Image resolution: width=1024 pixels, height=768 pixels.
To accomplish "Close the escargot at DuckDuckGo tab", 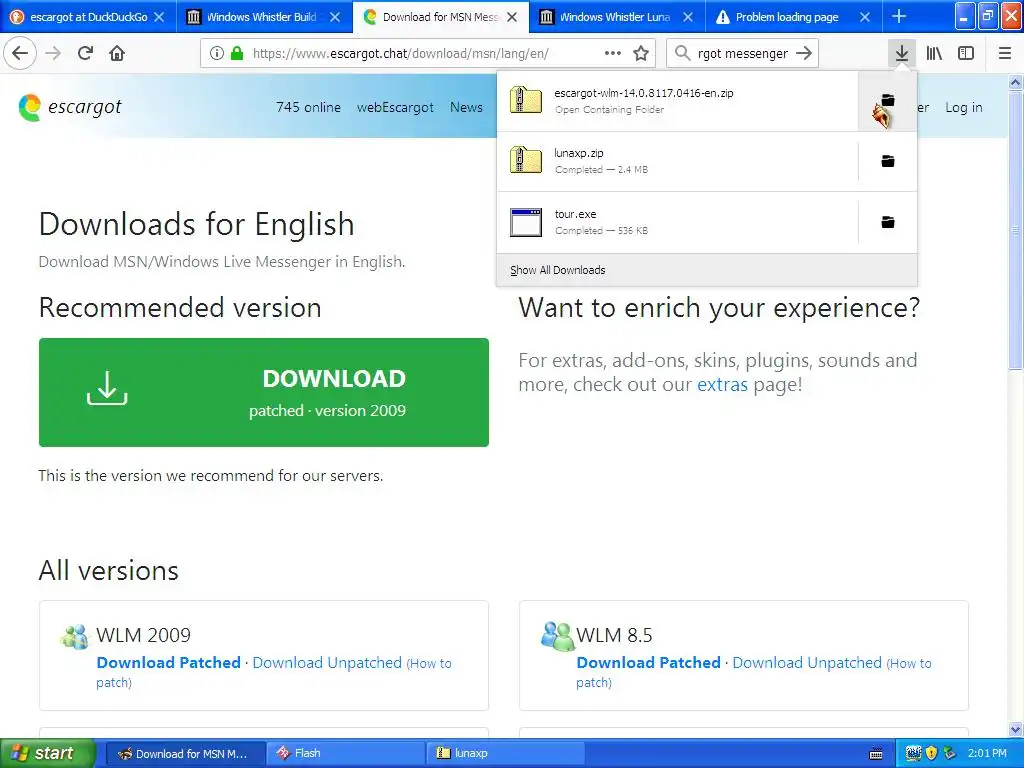I will 159,17.
